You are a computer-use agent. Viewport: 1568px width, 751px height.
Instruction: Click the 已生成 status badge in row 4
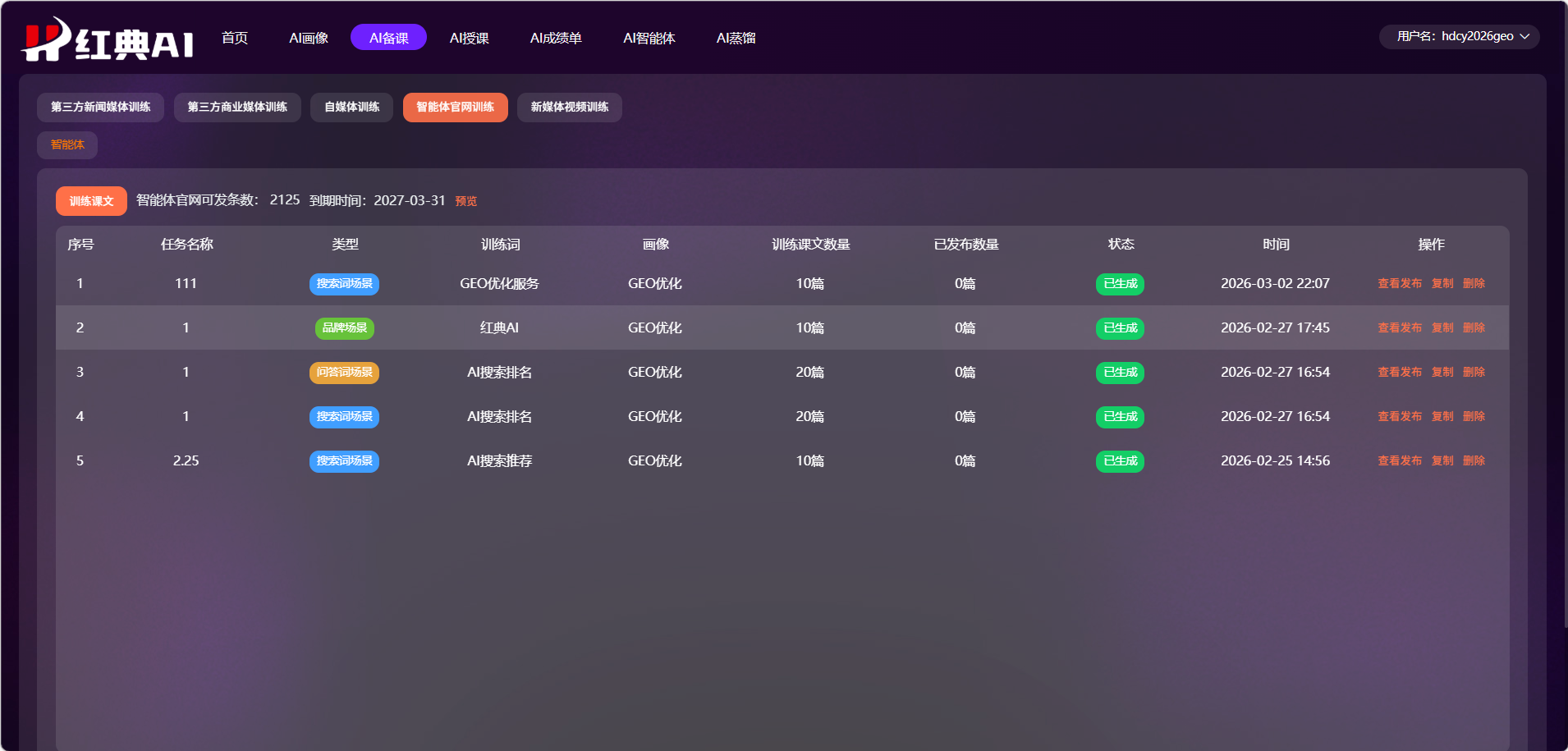pos(1120,417)
